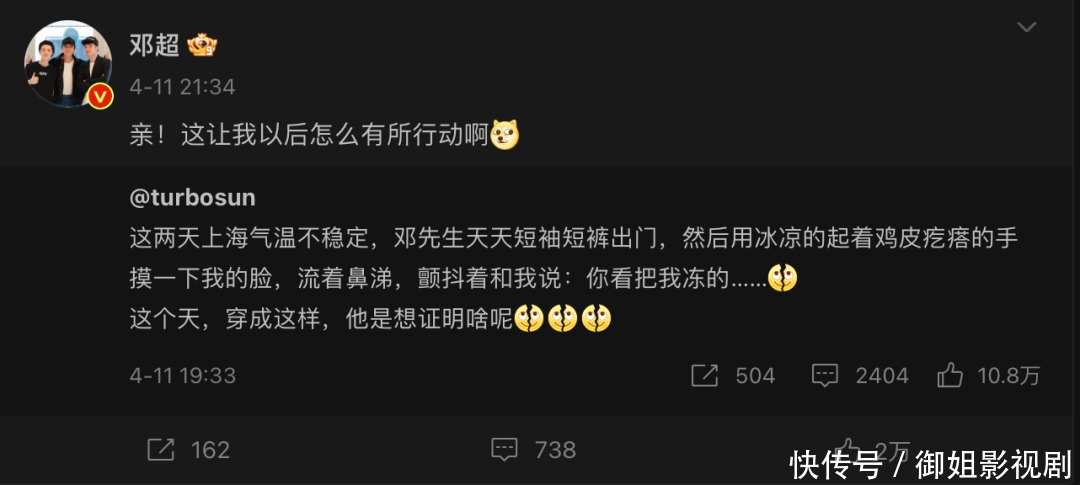Tap the 4-11 19:33 timestamp

[x=183, y=375]
